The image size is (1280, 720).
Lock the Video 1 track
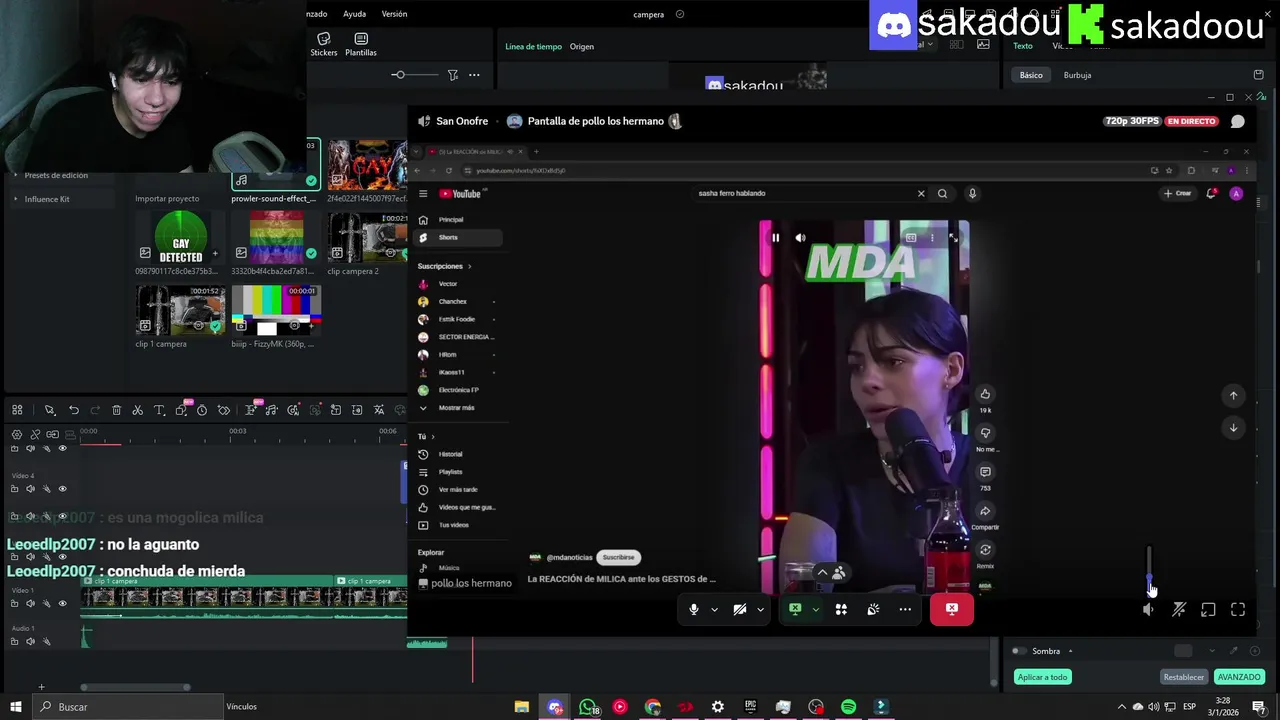pos(14,603)
